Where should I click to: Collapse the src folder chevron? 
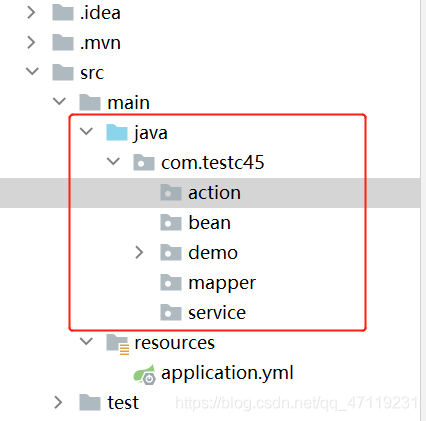tap(32, 71)
